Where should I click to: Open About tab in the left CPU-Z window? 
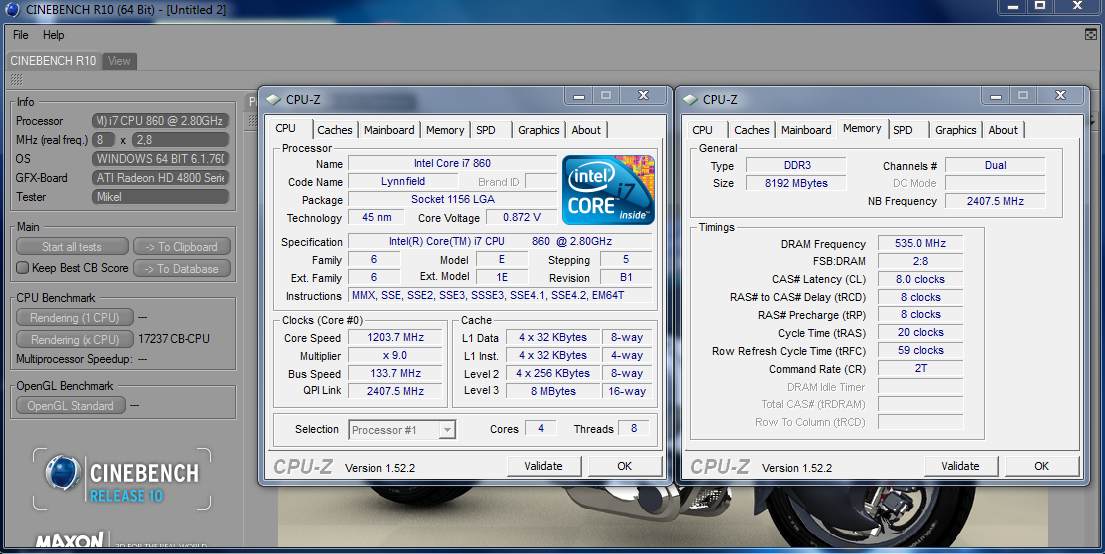586,130
